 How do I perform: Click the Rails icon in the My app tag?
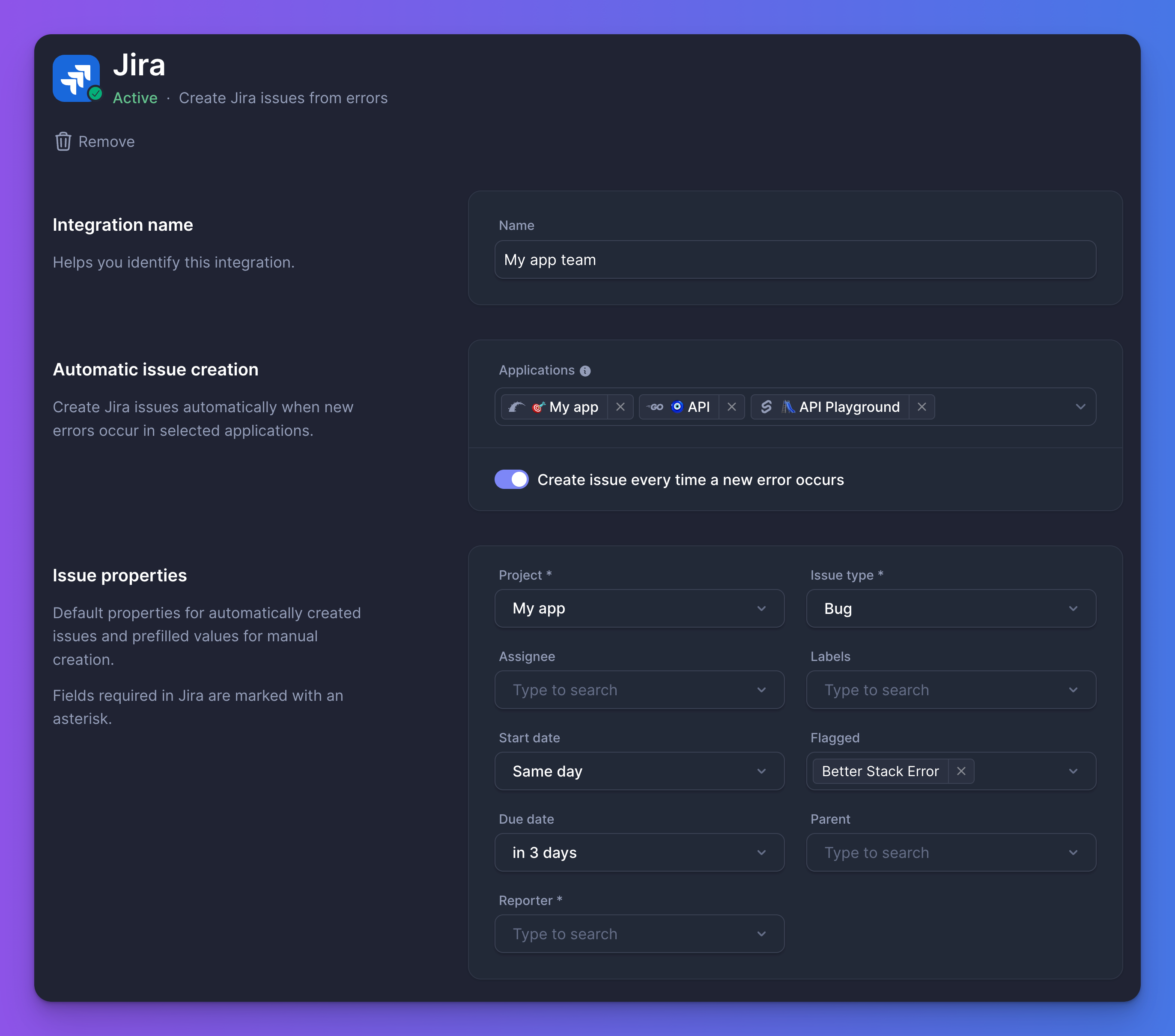click(x=517, y=407)
